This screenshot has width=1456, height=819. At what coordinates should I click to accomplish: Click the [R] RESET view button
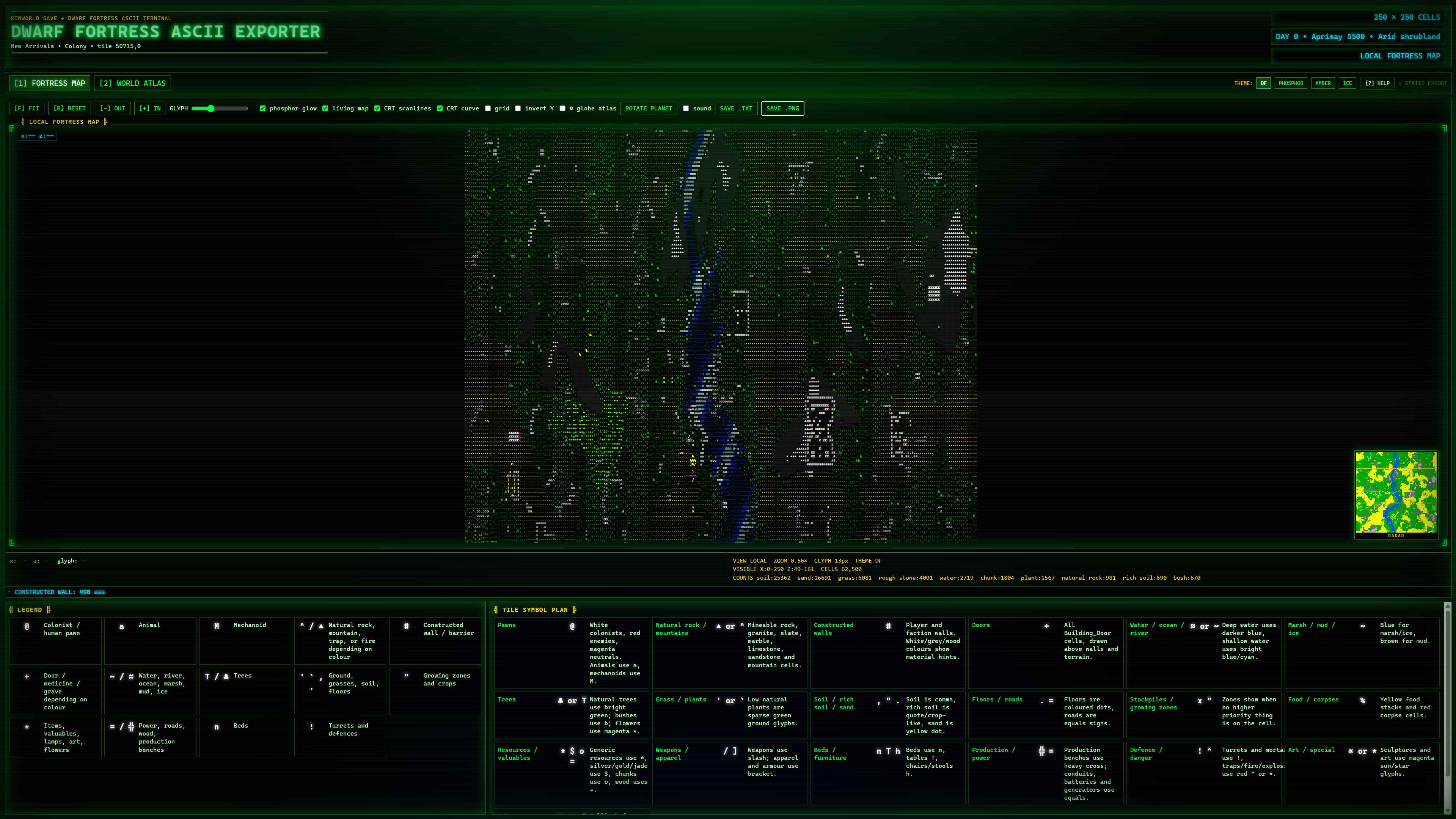(x=69, y=108)
